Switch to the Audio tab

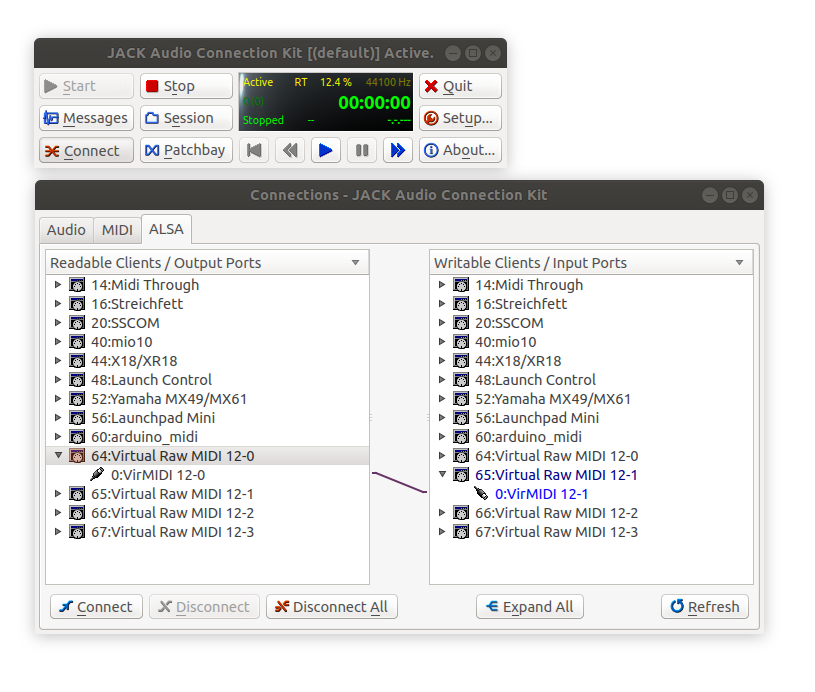[67, 230]
